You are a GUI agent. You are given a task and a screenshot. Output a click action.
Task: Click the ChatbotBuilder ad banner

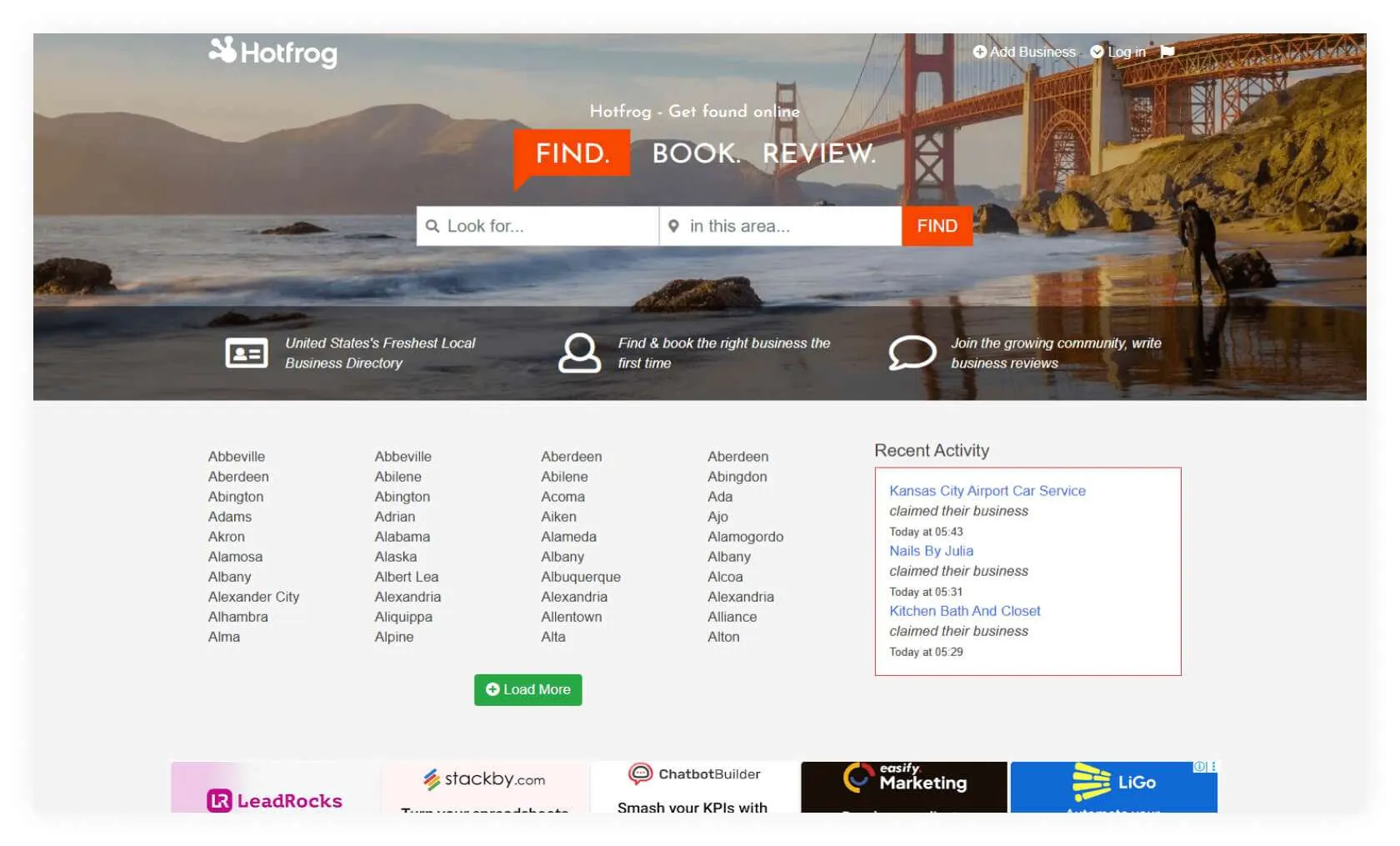coord(695,787)
